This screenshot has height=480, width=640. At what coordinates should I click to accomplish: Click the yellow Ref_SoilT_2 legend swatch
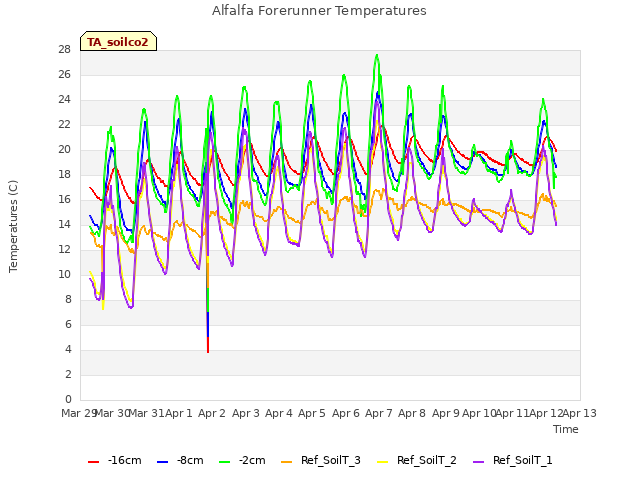point(382,462)
